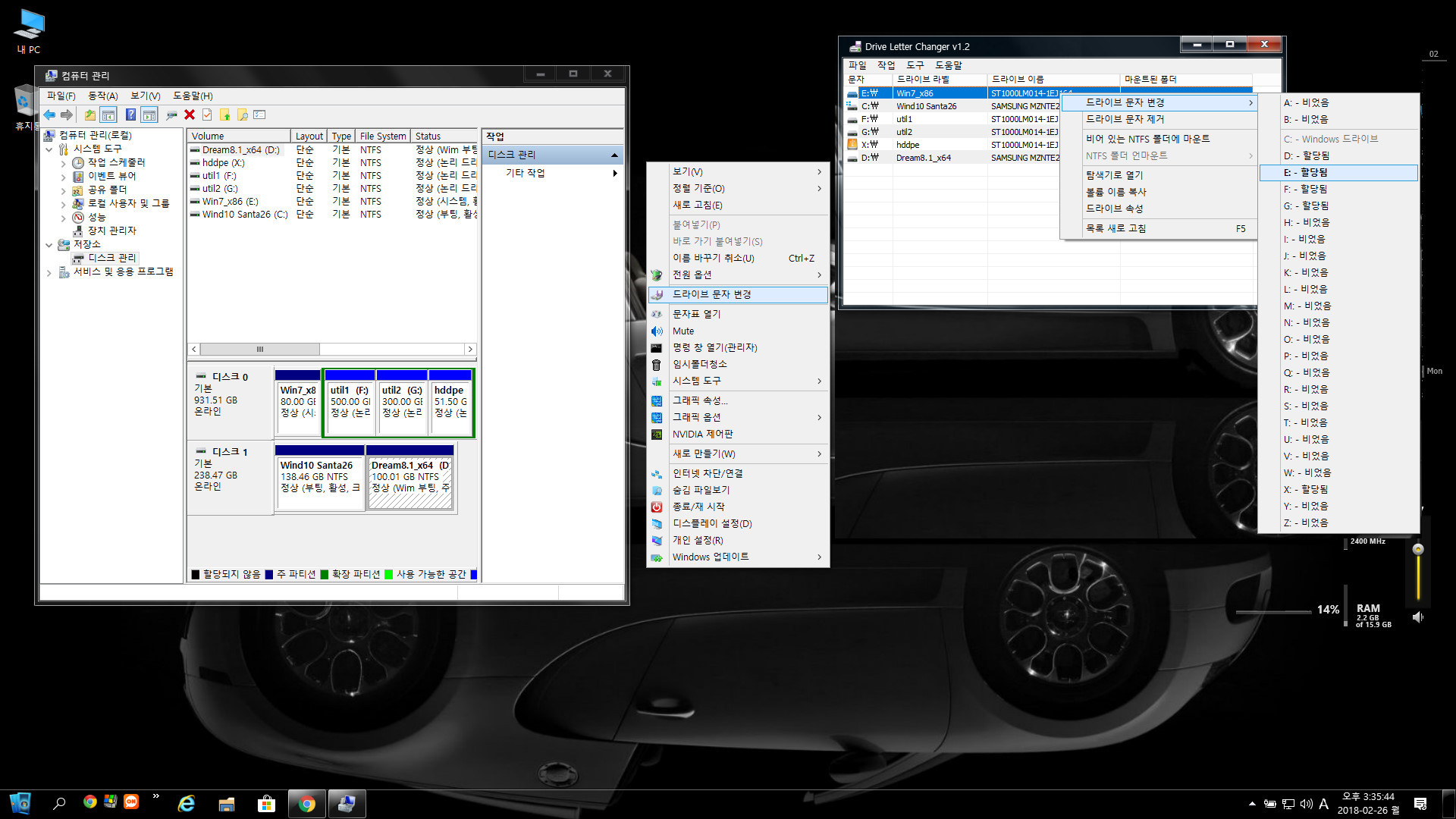1456x819 pixels.
Task: Click the yellow volume slider knob in the gadget
Action: pos(1418,549)
